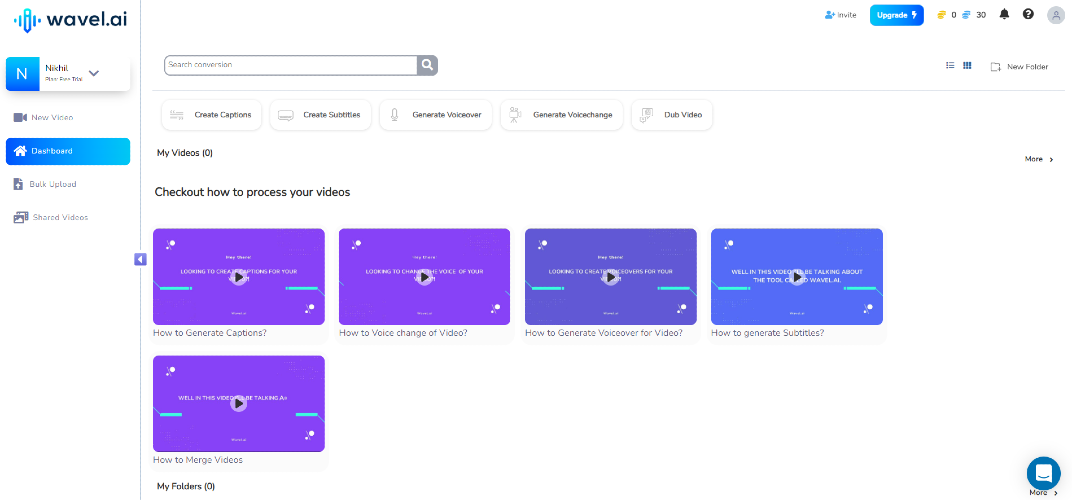Click the N workspace avatar tile
The image size is (1072, 500).
pos(22,74)
